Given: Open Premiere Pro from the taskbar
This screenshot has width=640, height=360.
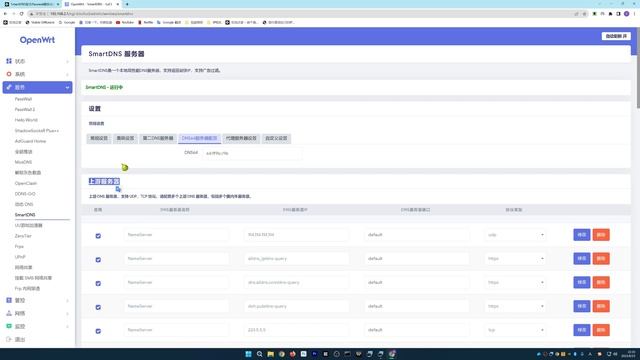Looking at the screenshot, I should (314, 354).
